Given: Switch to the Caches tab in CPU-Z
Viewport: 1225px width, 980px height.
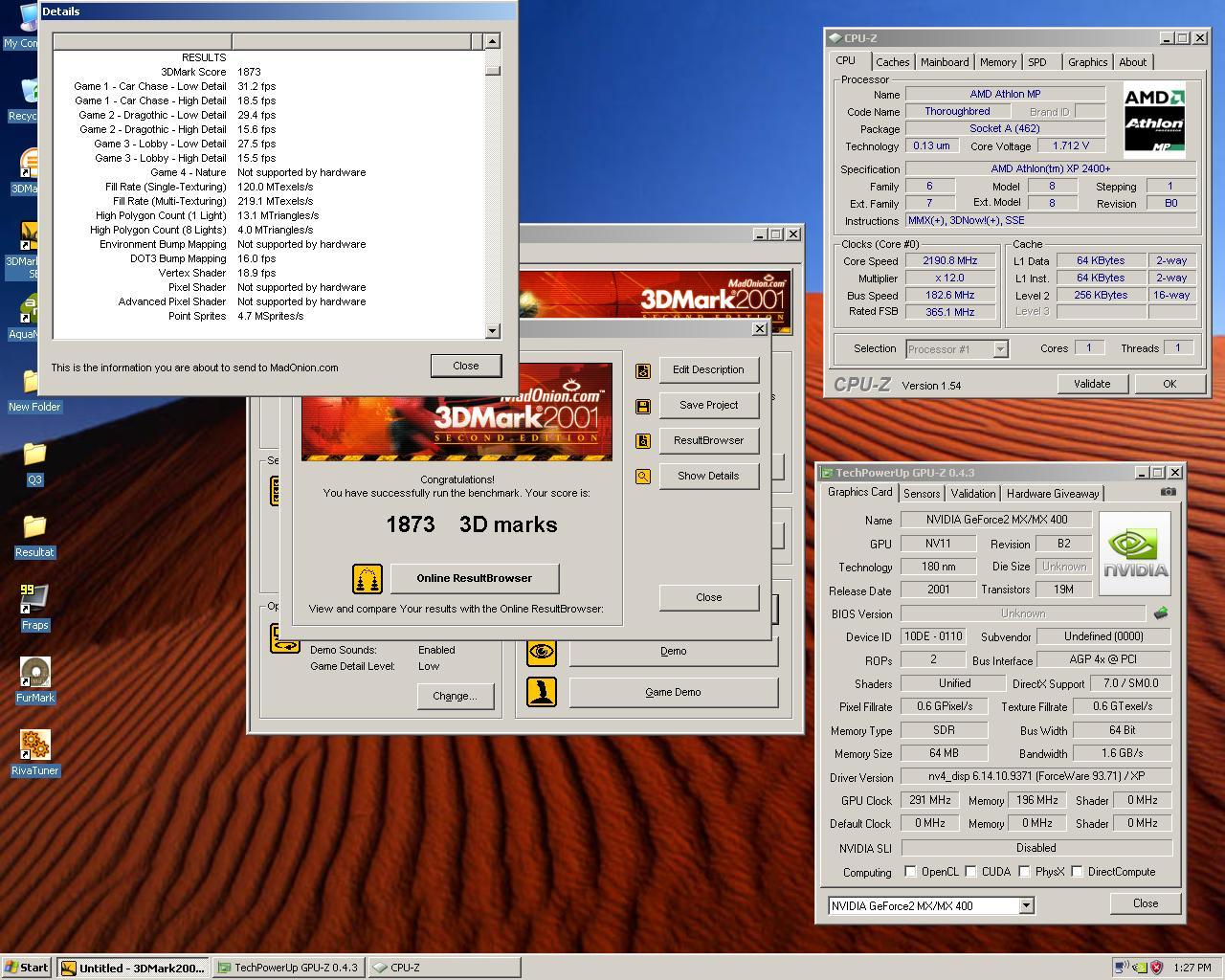Looking at the screenshot, I should (893, 62).
